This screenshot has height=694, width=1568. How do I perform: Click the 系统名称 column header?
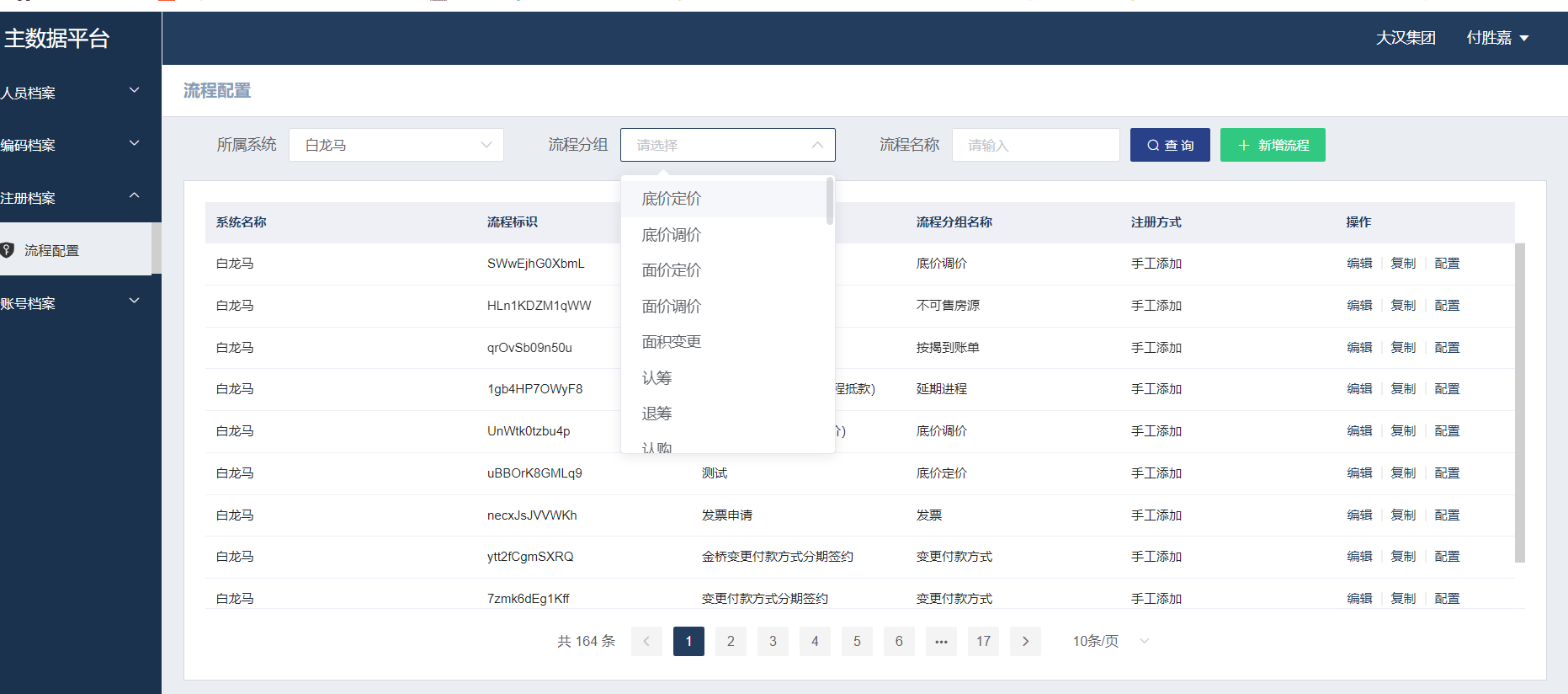(241, 222)
